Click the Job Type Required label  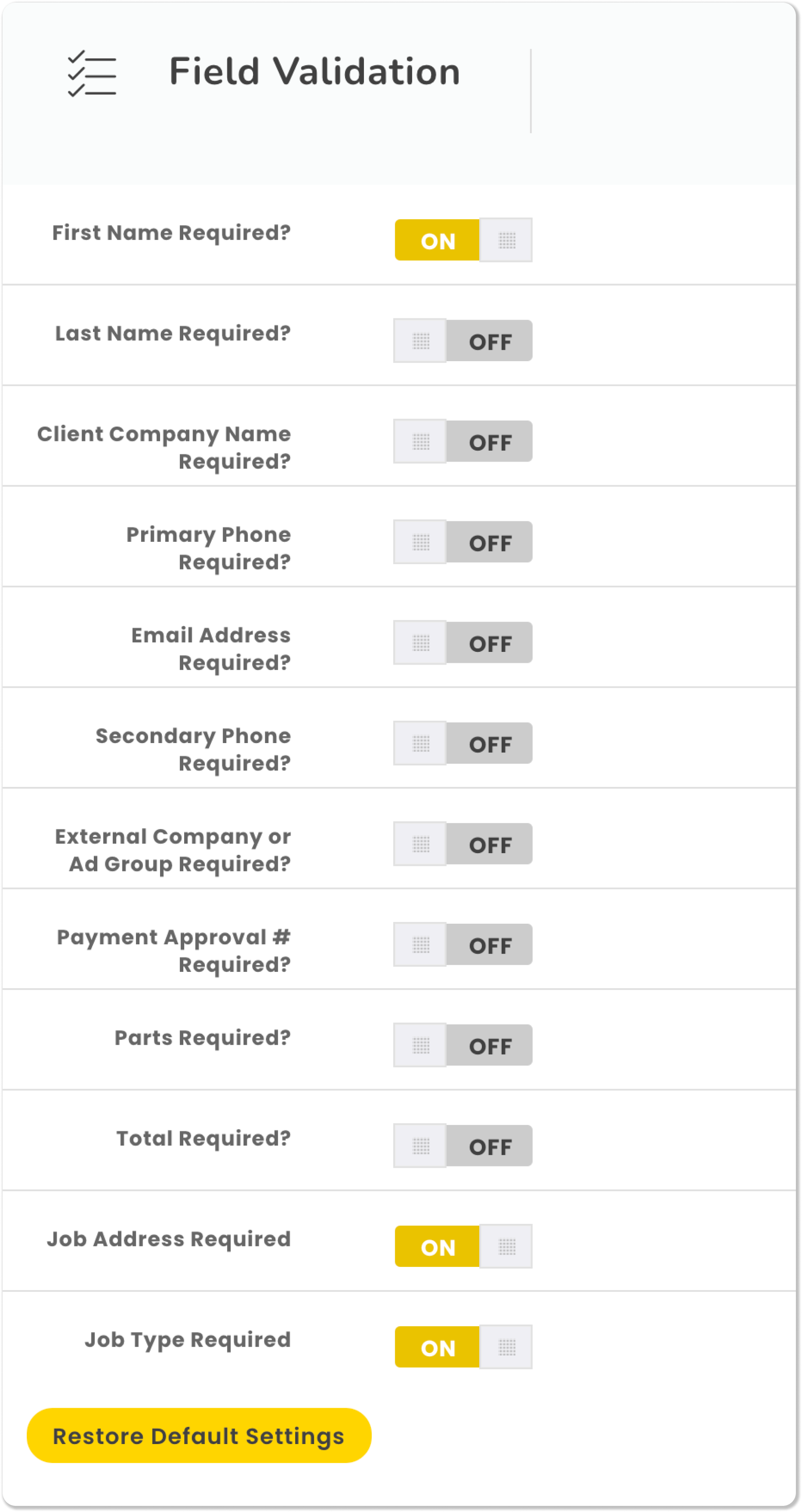[188, 1340]
